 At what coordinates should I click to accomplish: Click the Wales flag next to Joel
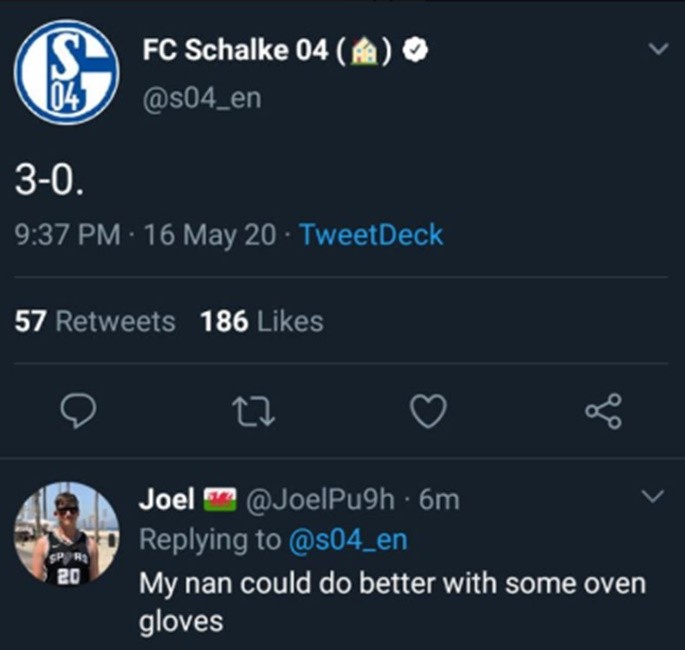coord(217,499)
